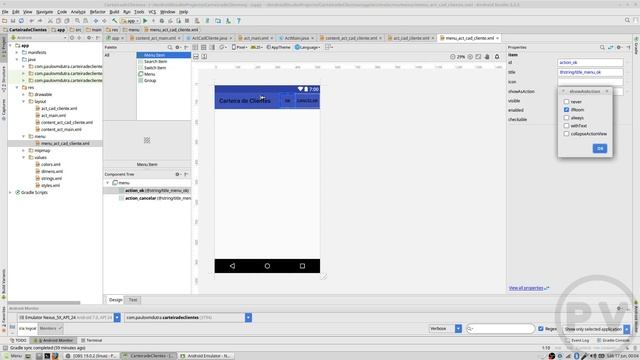Open the Build menu

point(114,12)
